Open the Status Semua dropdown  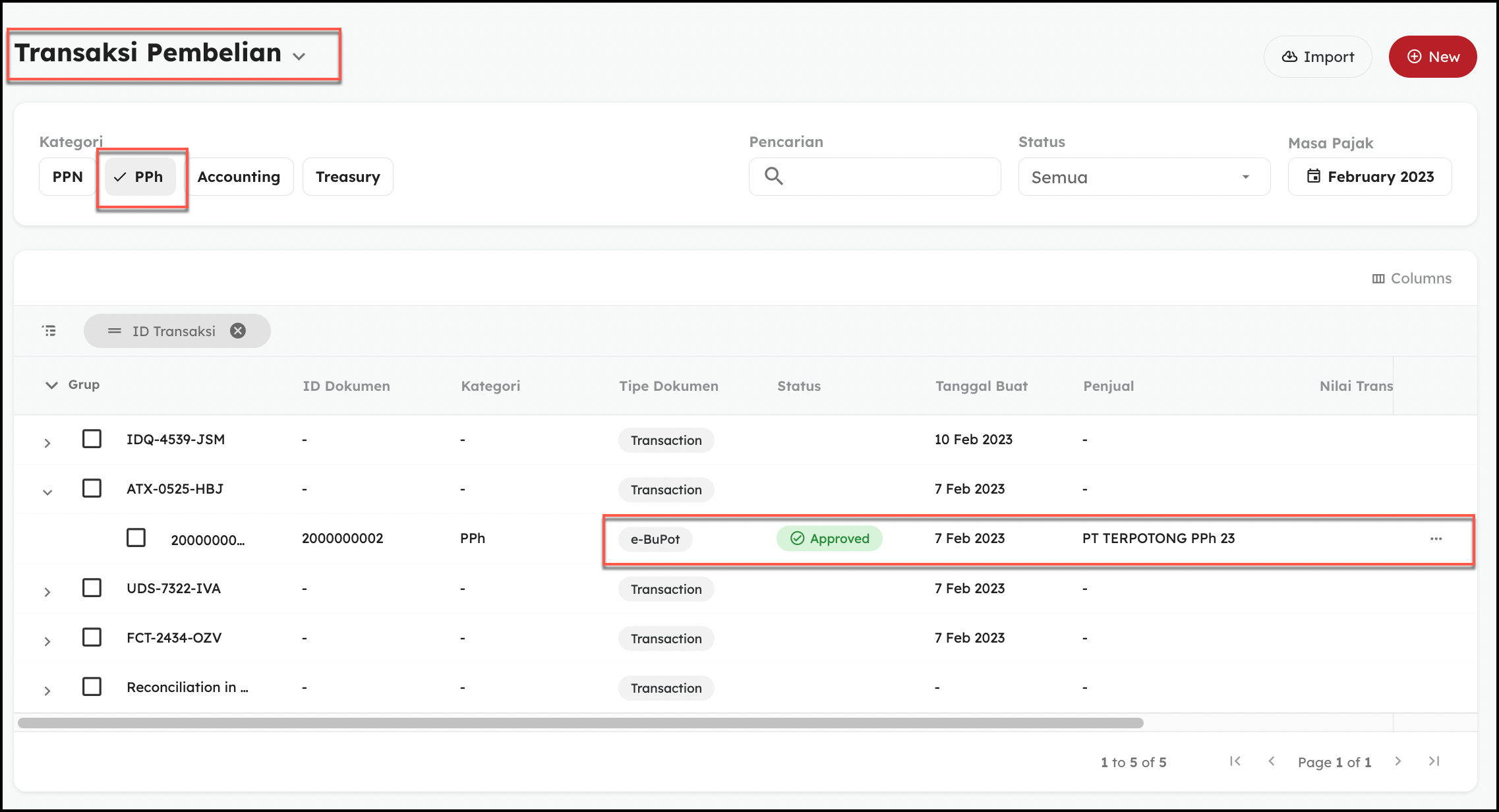pyautogui.click(x=1144, y=177)
